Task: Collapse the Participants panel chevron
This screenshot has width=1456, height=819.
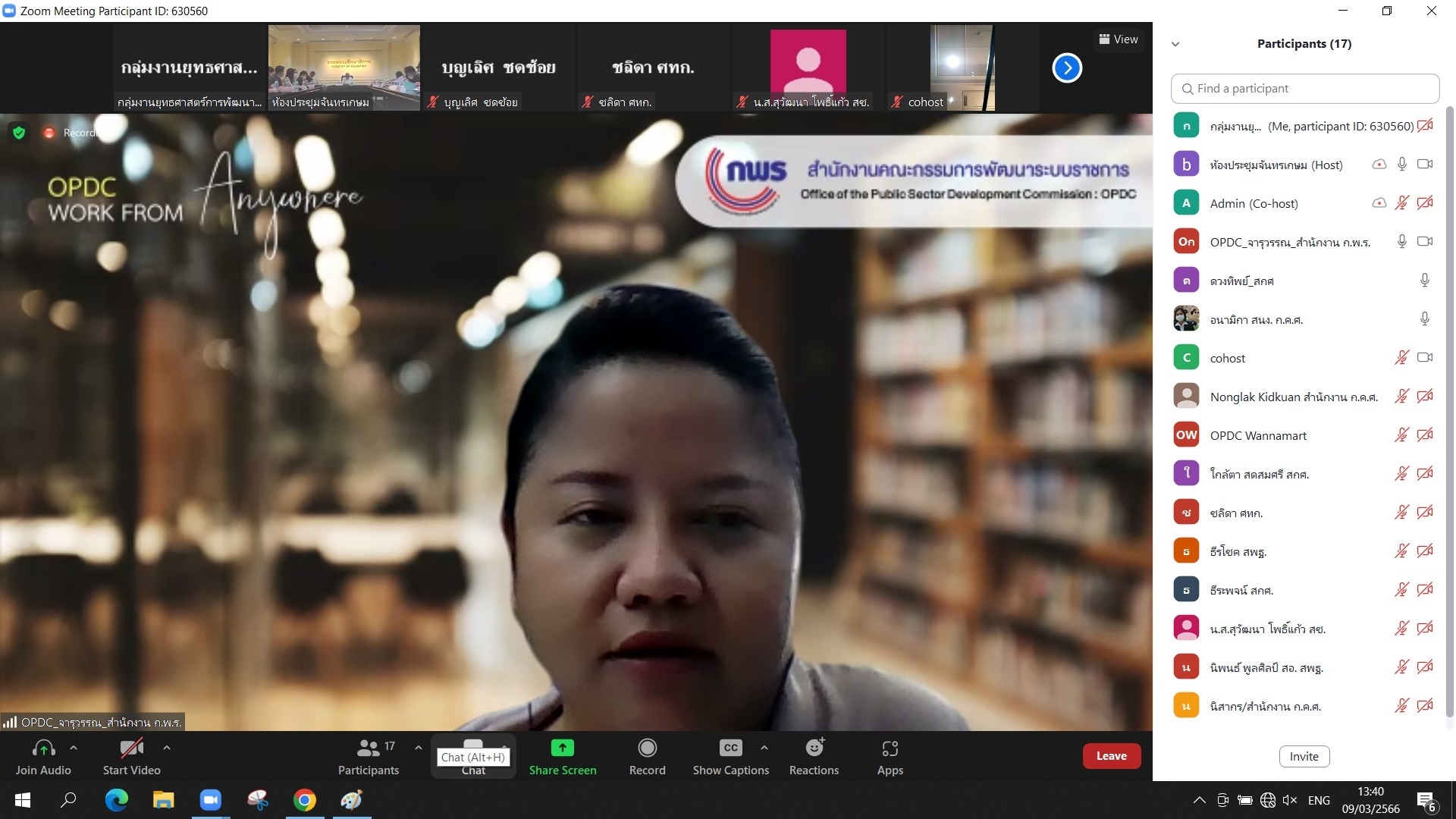Action: click(1175, 44)
